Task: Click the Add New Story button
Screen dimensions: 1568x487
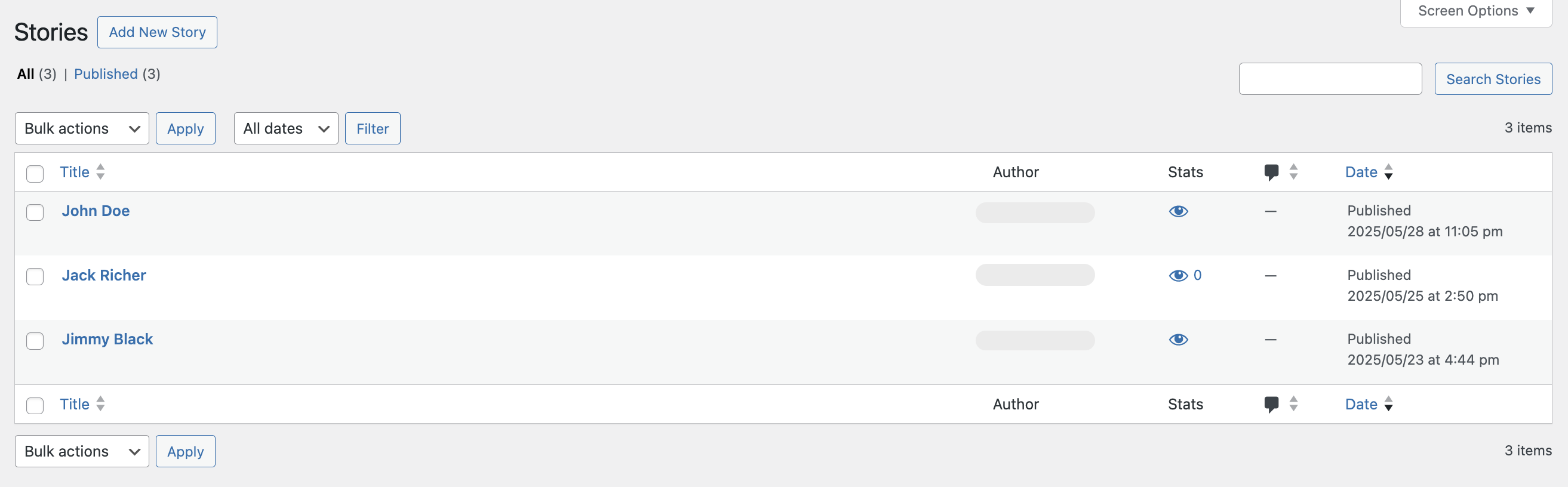Action: (x=157, y=32)
